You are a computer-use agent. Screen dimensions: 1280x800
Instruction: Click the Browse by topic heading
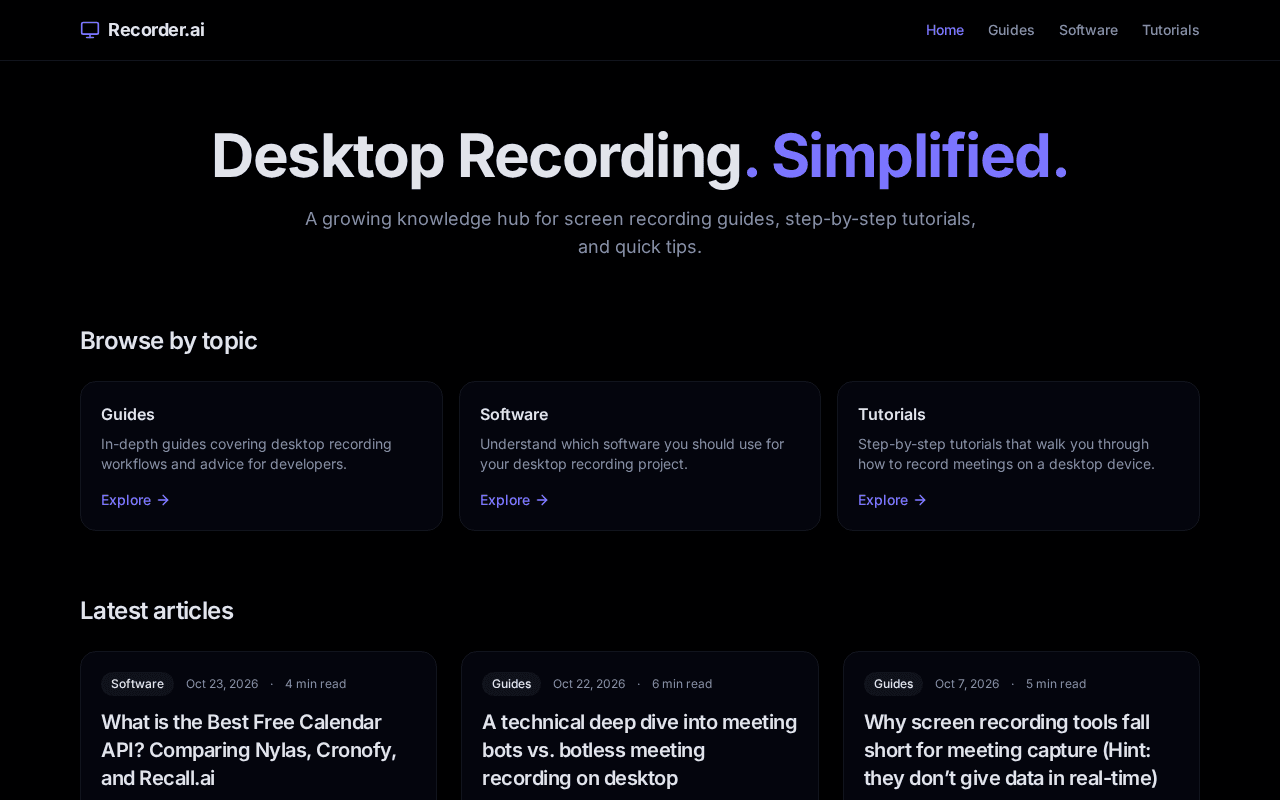[x=169, y=341]
